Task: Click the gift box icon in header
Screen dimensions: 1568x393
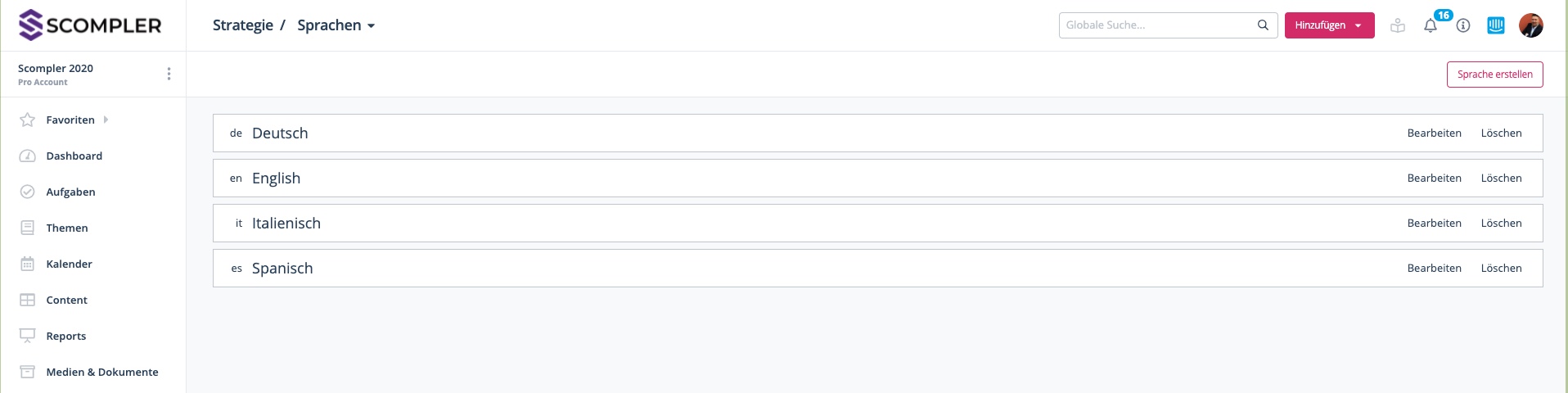Action: [x=1398, y=25]
